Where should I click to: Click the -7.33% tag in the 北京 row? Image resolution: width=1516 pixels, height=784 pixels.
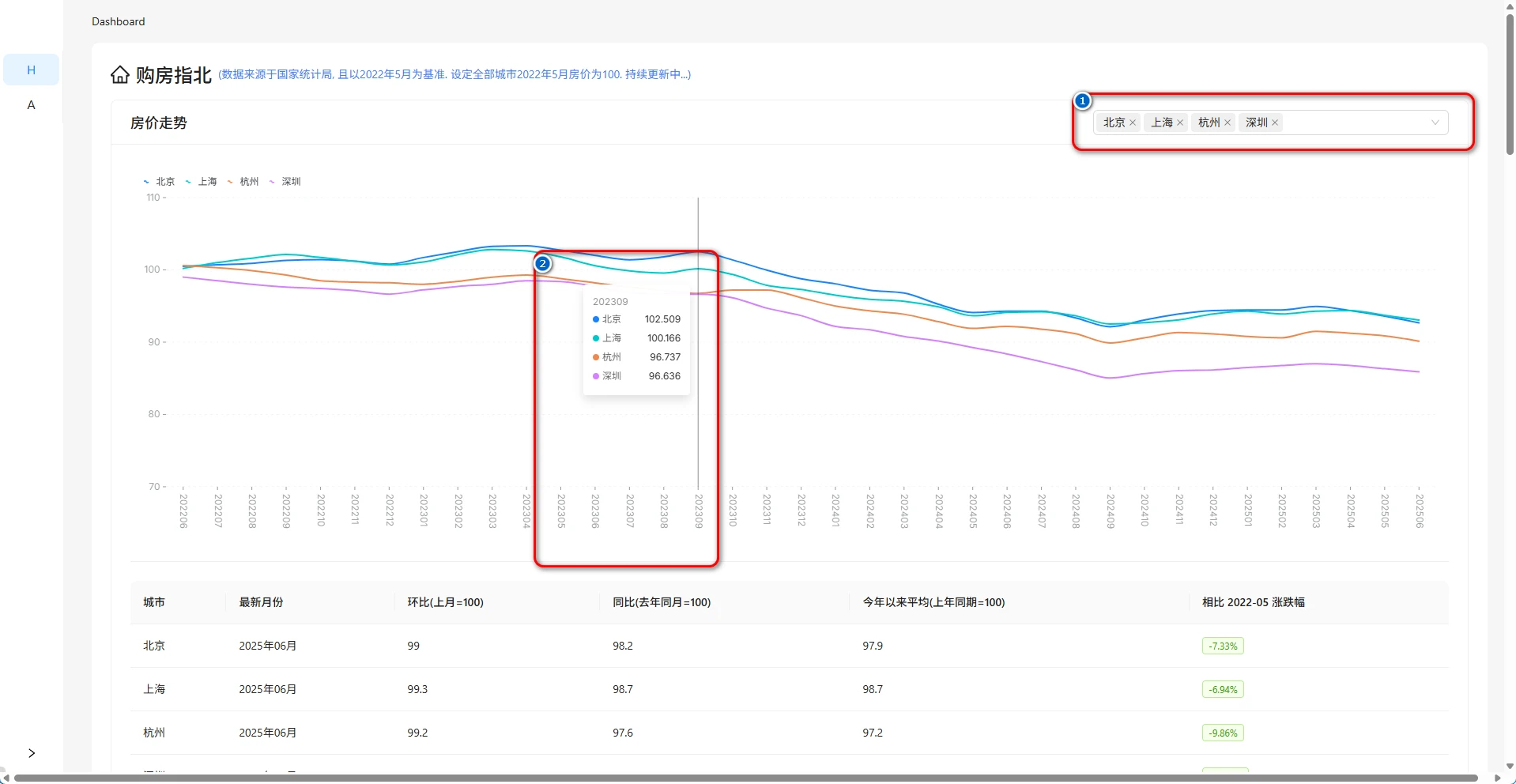[1223, 646]
